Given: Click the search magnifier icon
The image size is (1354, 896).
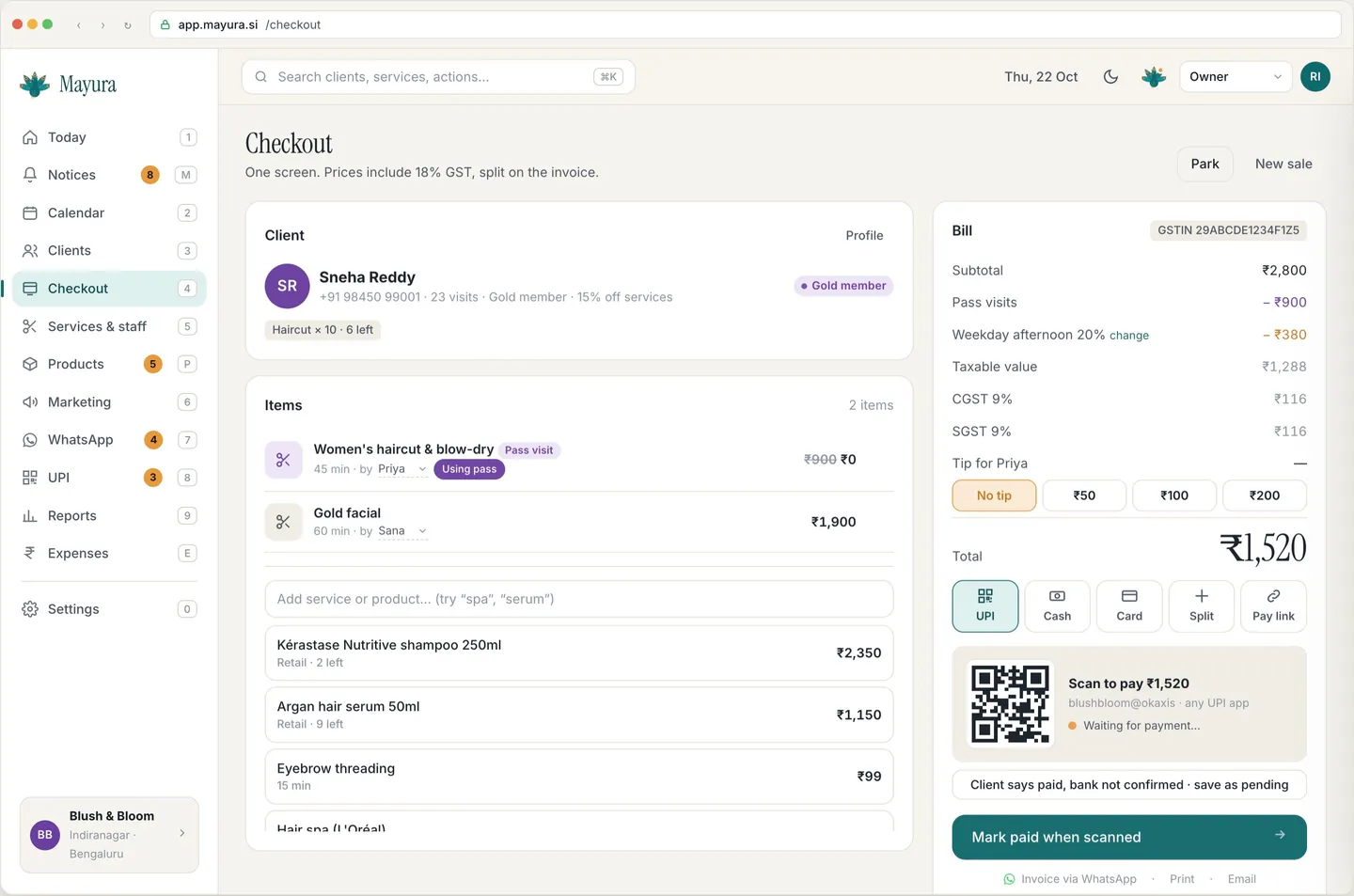Looking at the screenshot, I should tap(261, 77).
